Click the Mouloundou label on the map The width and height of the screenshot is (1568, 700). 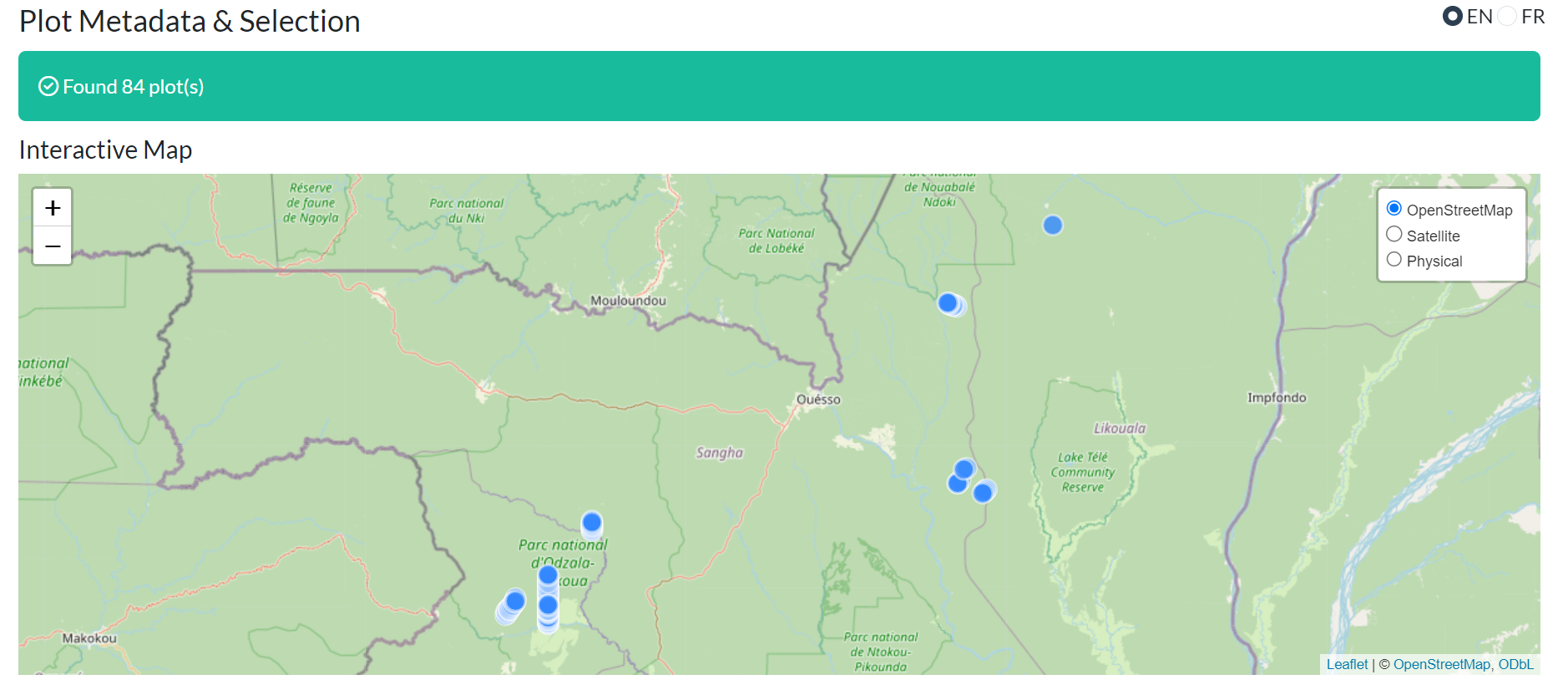pos(628,301)
